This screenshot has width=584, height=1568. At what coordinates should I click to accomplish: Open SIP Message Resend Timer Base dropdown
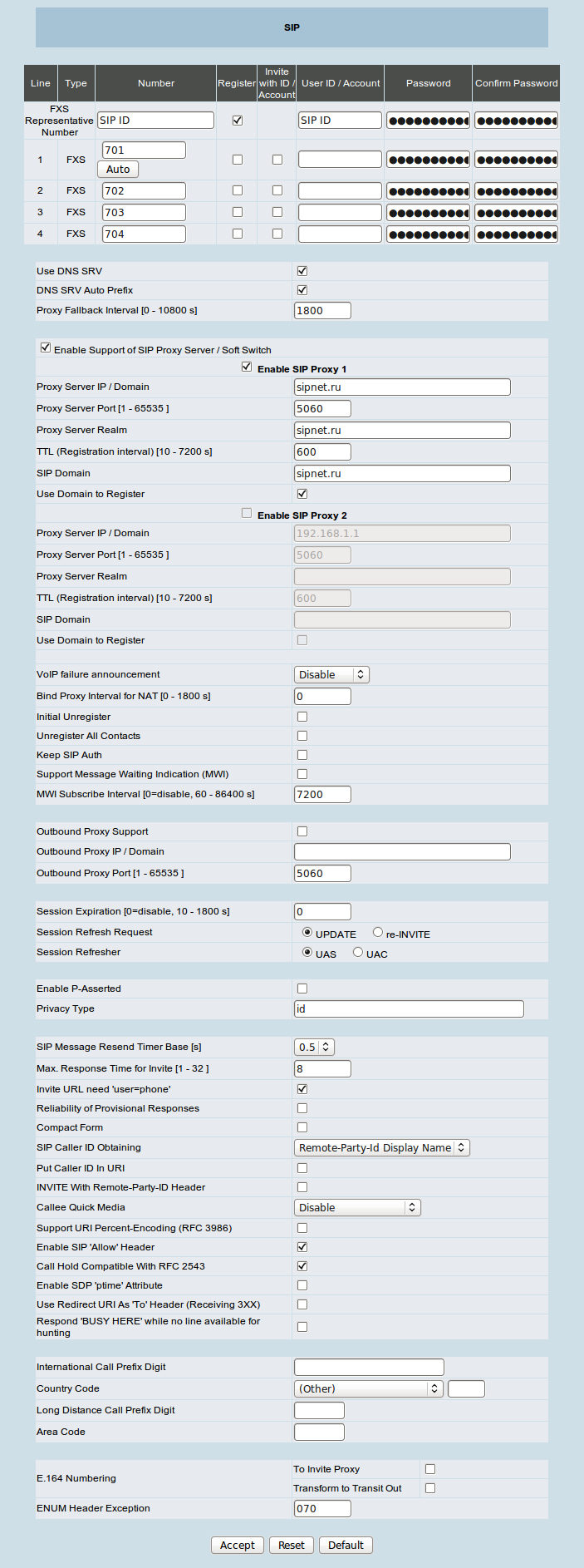[314, 1048]
